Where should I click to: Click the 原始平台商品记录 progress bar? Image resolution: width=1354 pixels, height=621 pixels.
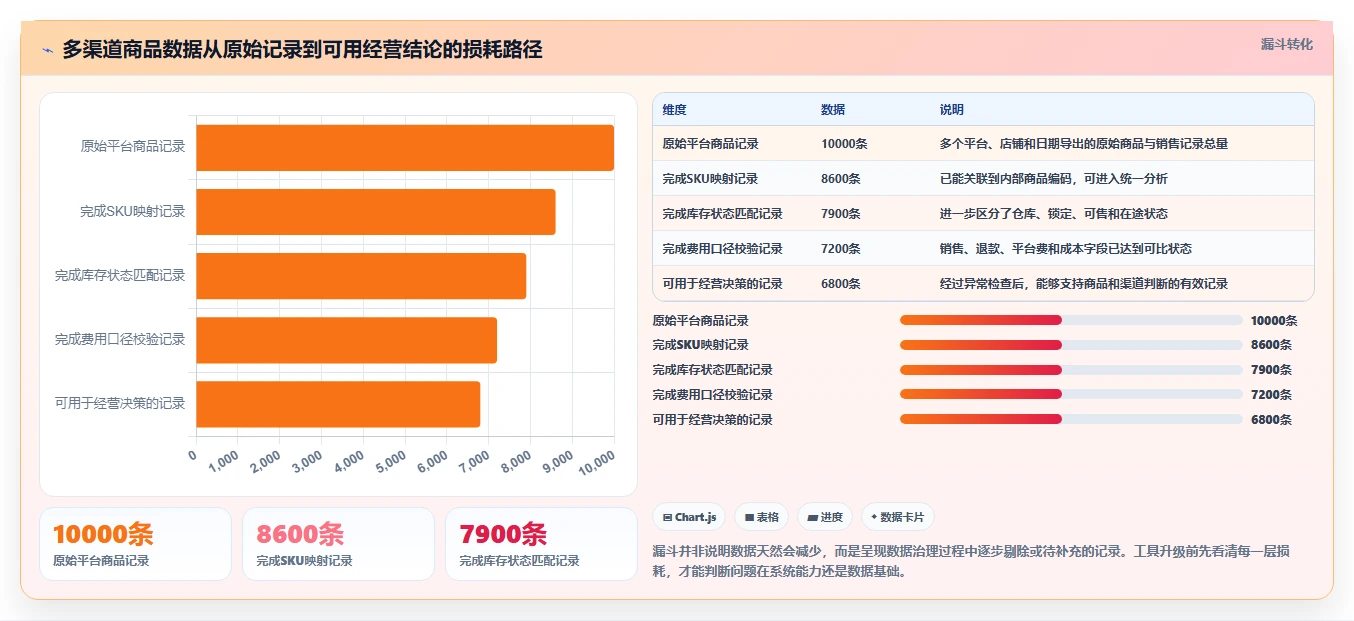tap(1071, 320)
